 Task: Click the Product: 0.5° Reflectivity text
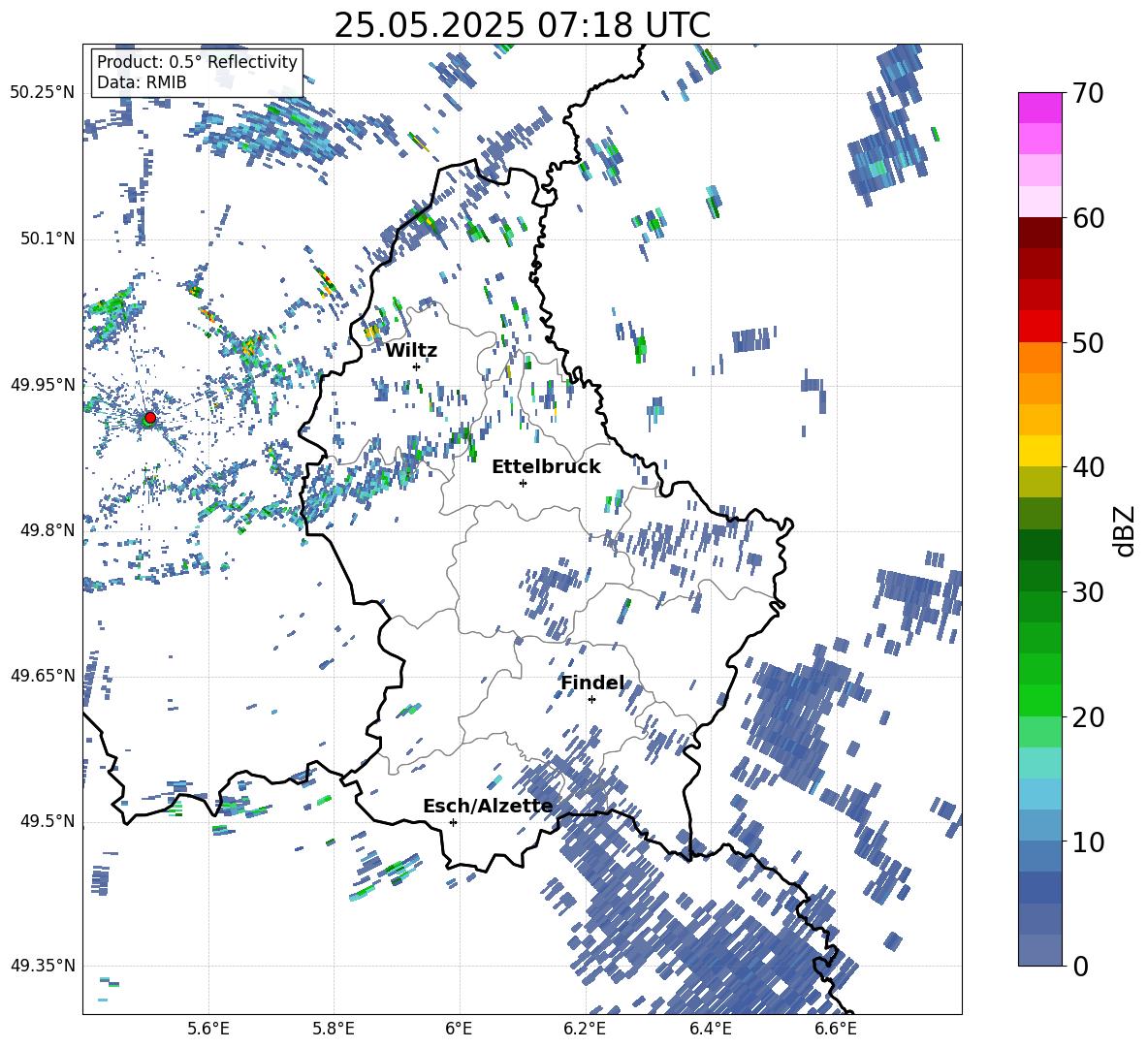197,61
